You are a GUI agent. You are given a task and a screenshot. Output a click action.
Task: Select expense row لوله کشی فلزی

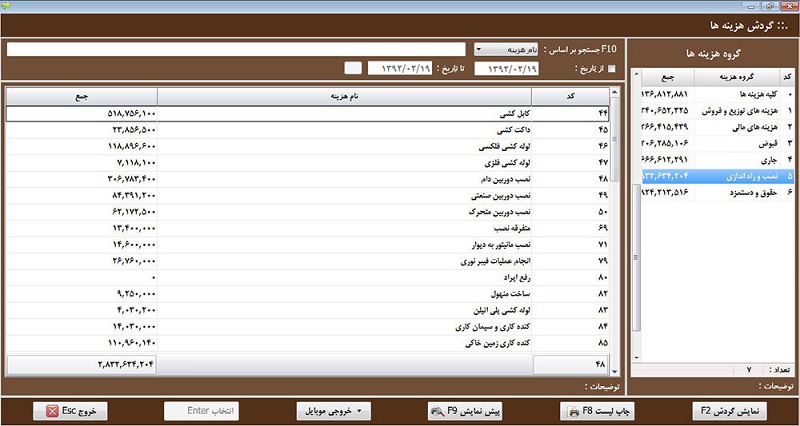click(x=308, y=163)
